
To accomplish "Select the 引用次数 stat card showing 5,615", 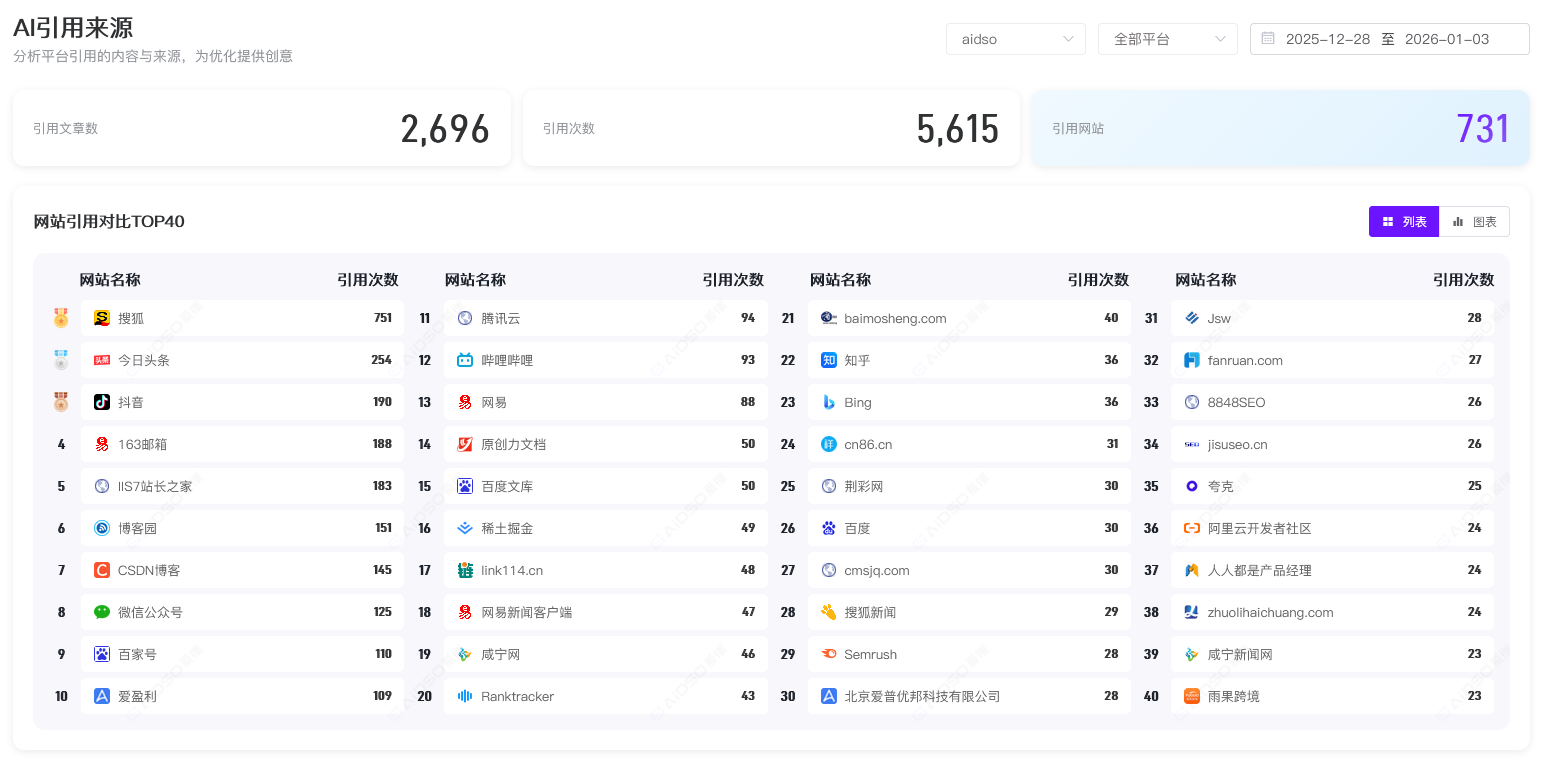I will 771,129.
